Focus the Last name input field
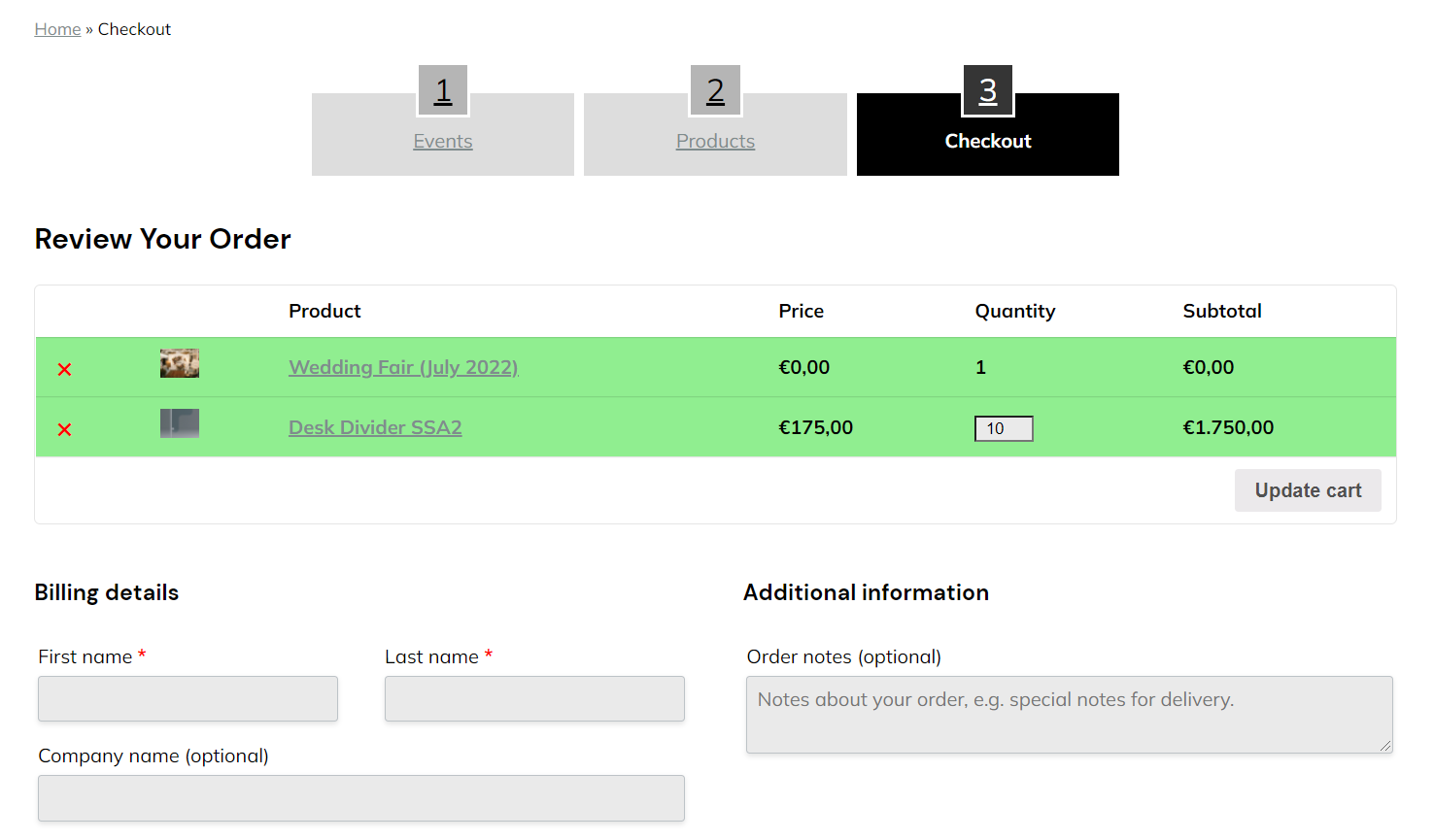The width and height of the screenshot is (1434, 840). click(534, 699)
